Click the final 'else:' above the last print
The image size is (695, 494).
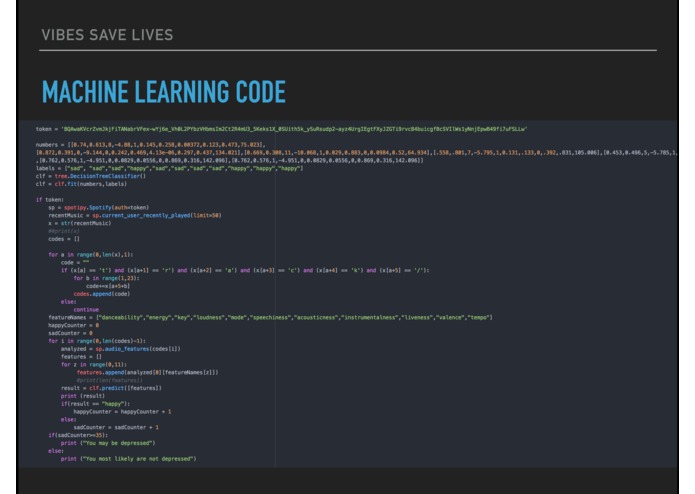[x=56, y=451]
